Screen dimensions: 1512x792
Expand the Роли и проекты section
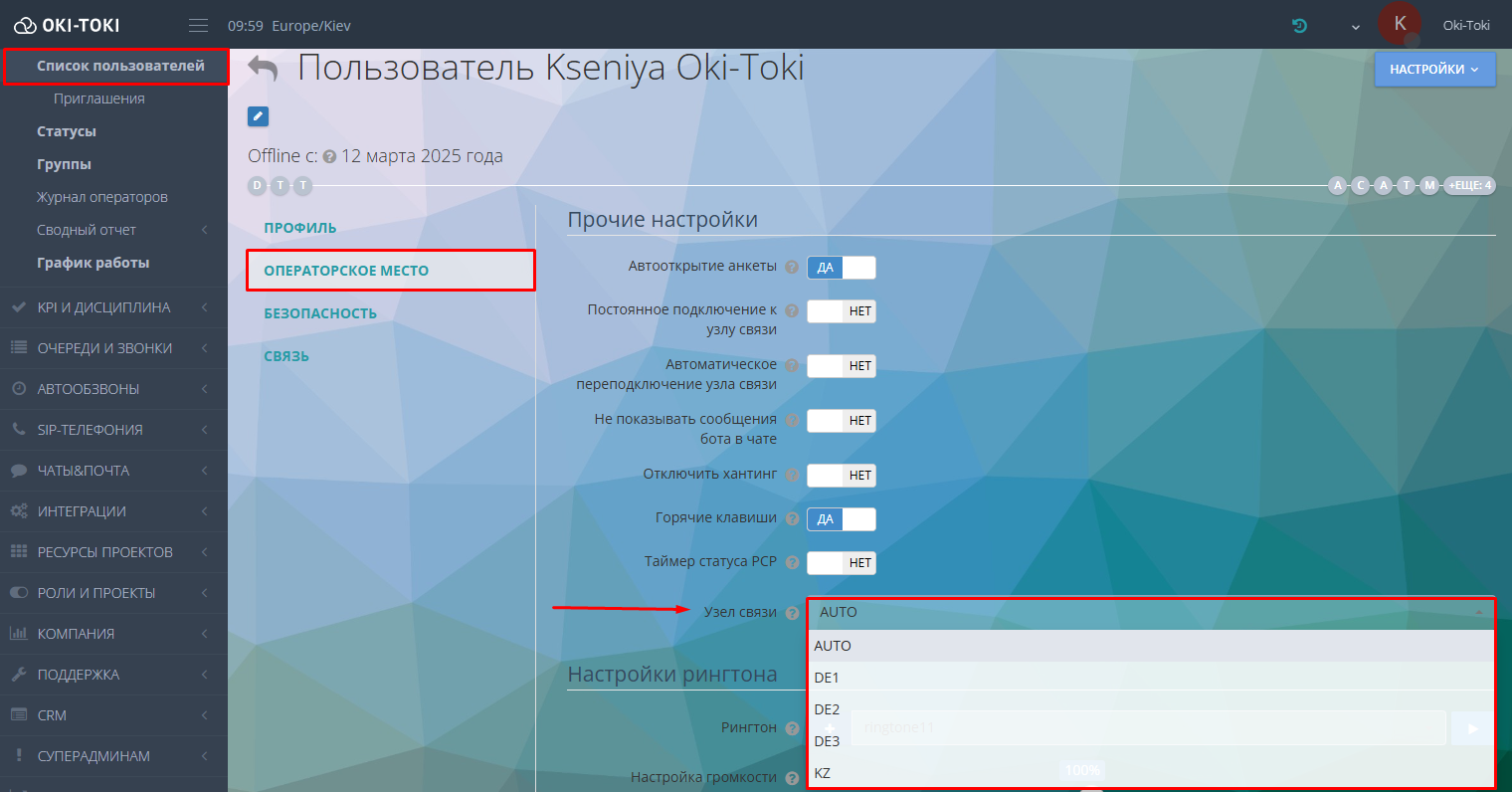pos(113,593)
